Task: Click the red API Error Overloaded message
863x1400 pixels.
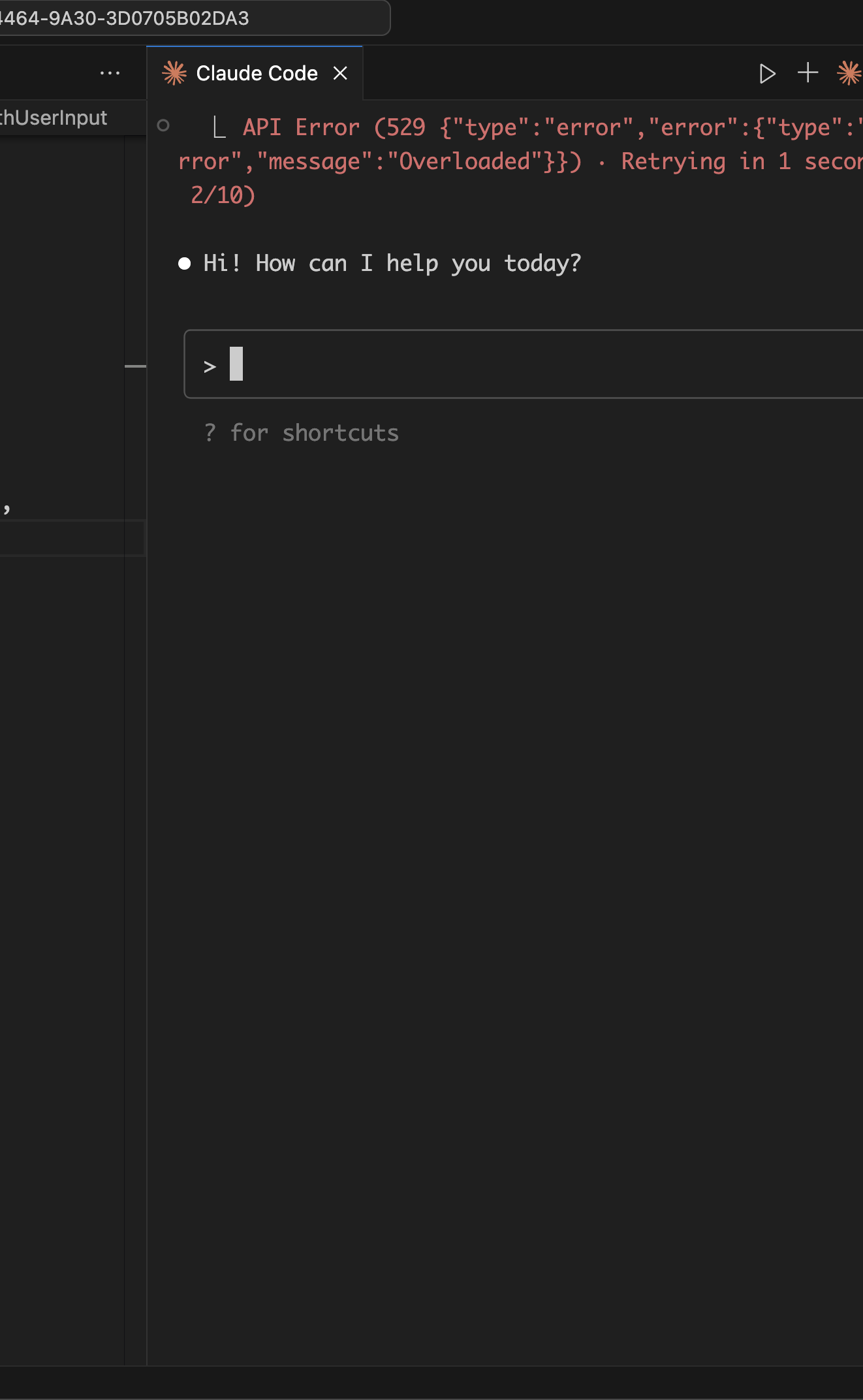Action: 520,161
